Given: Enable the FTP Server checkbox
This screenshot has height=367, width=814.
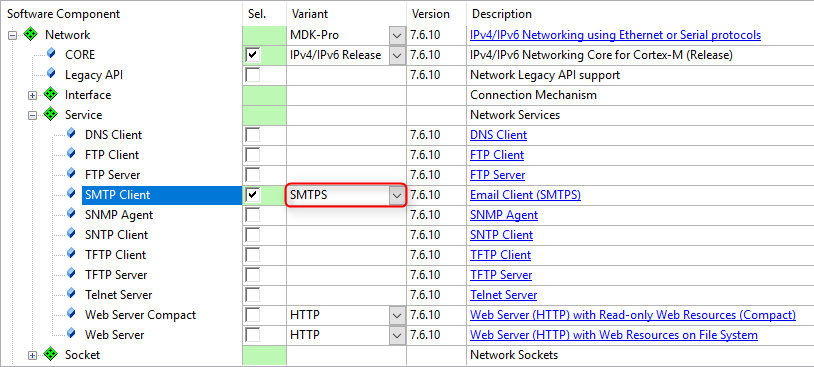Looking at the screenshot, I should coord(253,175).
